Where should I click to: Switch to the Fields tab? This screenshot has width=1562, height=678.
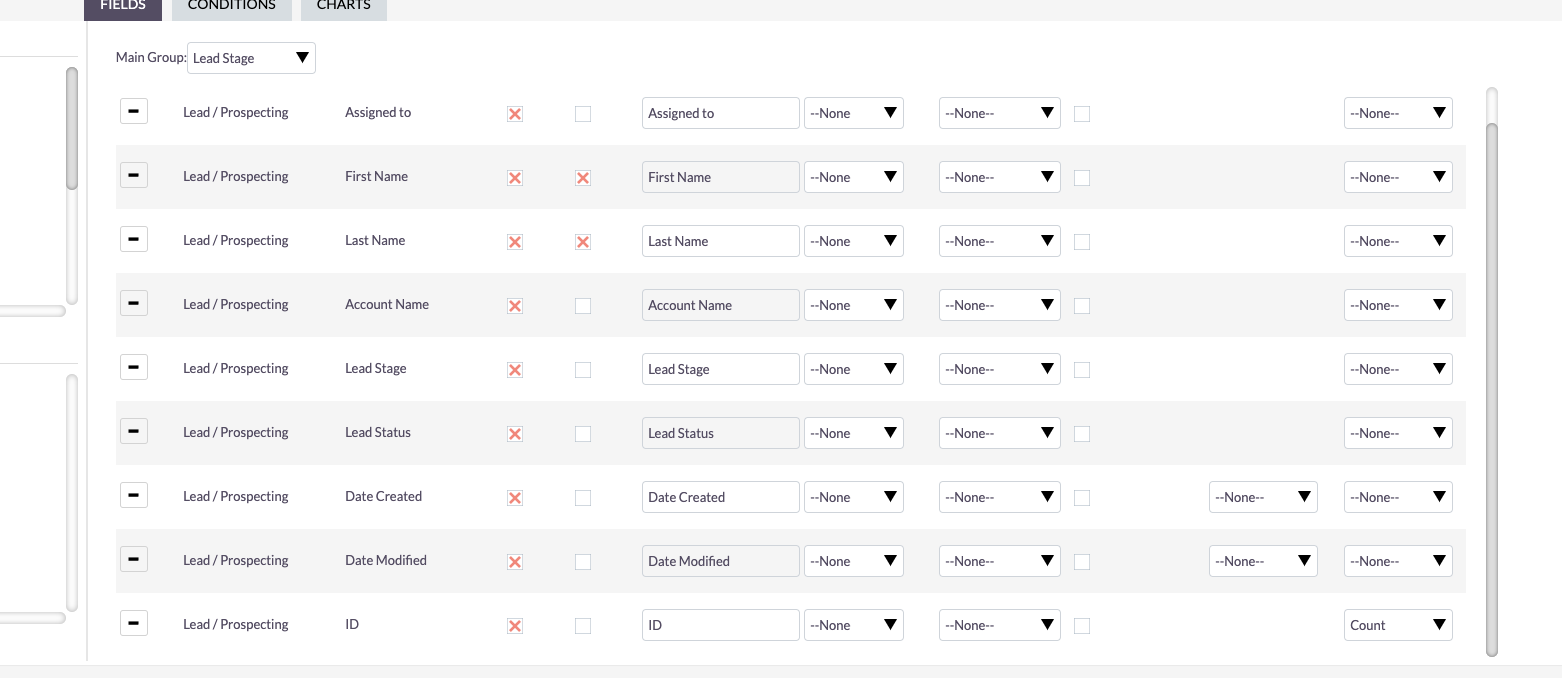[123, 8]
